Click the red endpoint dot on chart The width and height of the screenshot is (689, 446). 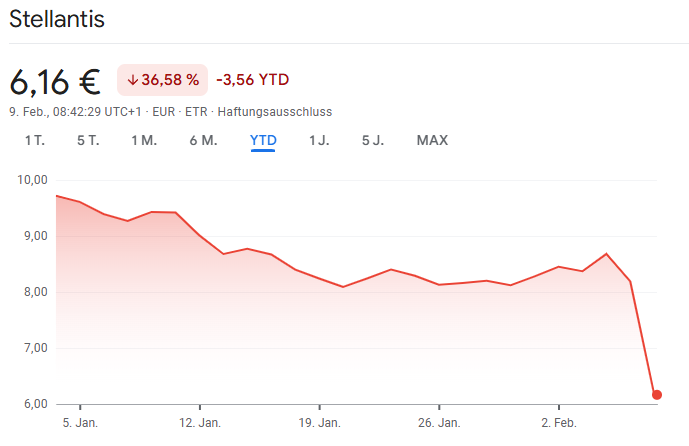[x=657, y=394]
